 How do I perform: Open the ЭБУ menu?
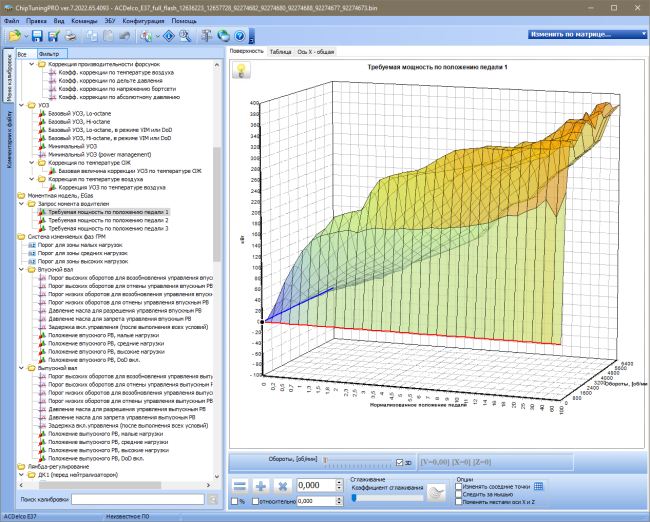point(110,21)
